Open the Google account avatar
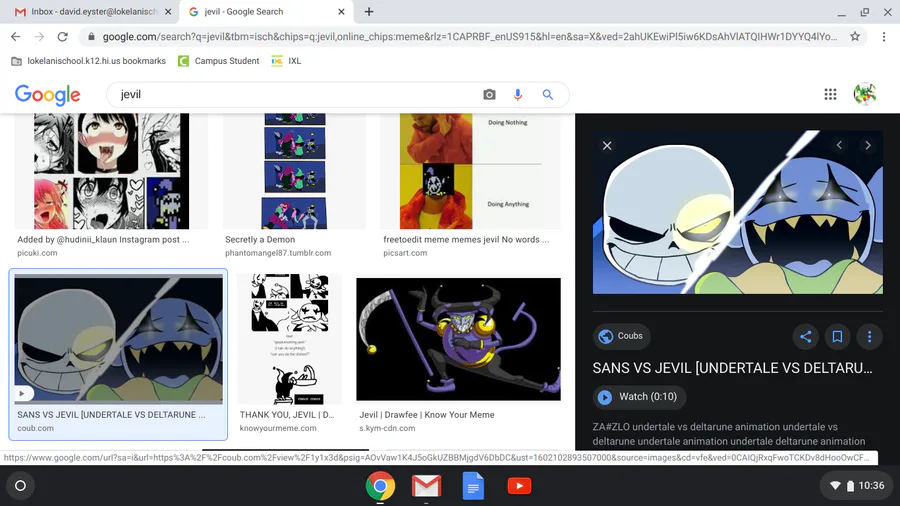 [x=864, y=94]
